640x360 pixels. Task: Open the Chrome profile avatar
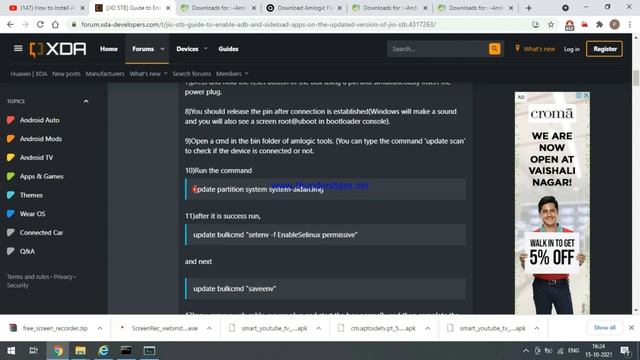[615, 24]
